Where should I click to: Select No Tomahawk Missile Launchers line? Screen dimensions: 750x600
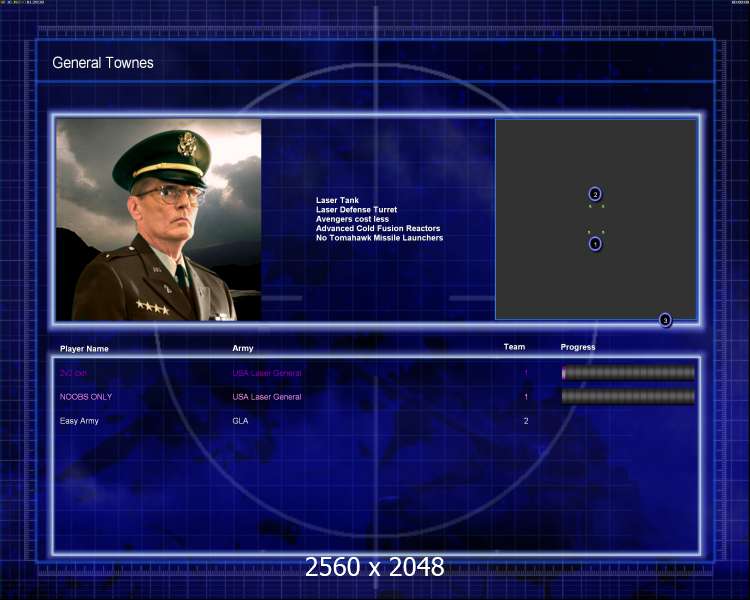[379, 238]
